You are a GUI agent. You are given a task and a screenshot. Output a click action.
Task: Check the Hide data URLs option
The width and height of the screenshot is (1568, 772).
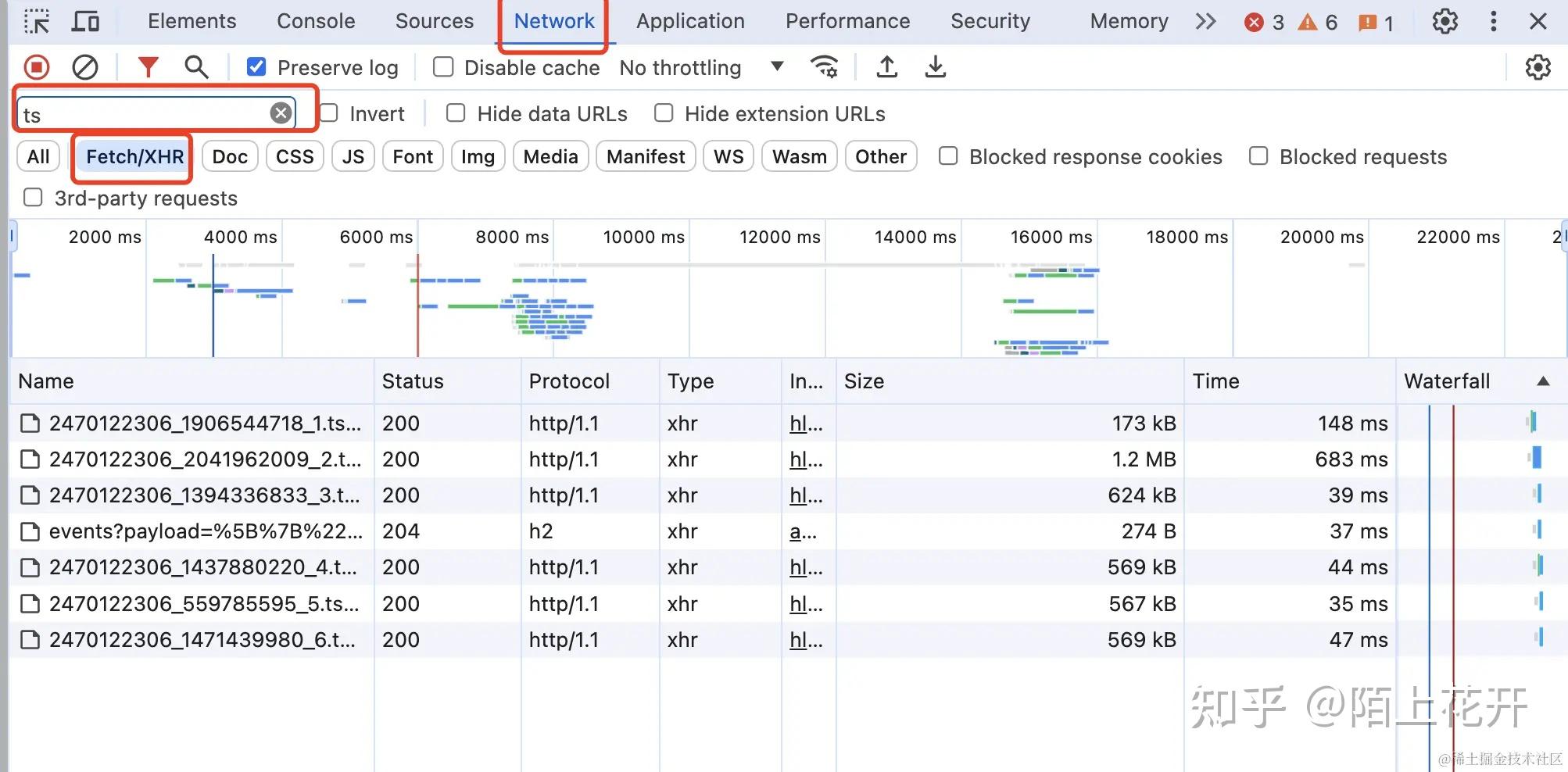456,114
